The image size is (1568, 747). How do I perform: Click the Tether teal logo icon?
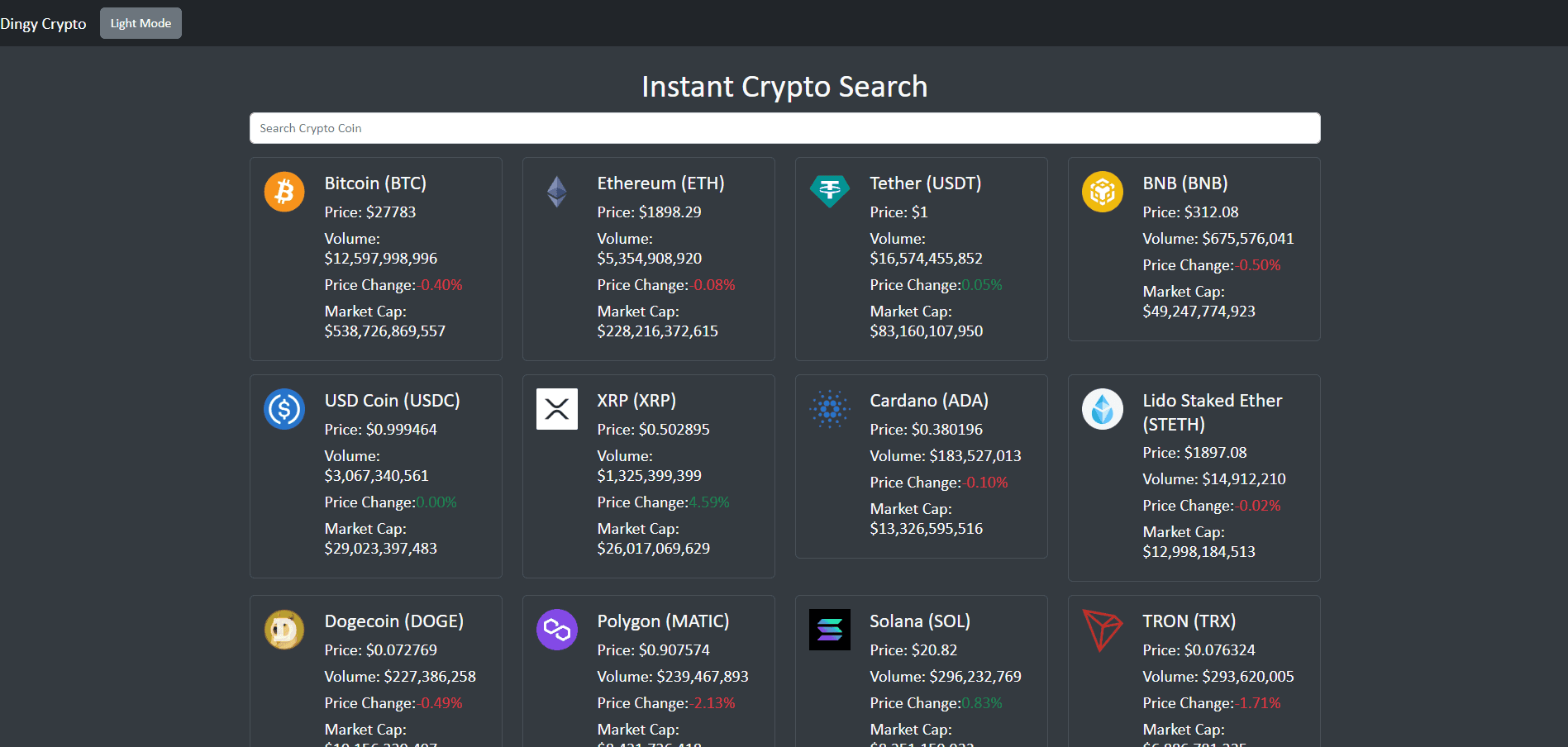[x=829, y=191]
